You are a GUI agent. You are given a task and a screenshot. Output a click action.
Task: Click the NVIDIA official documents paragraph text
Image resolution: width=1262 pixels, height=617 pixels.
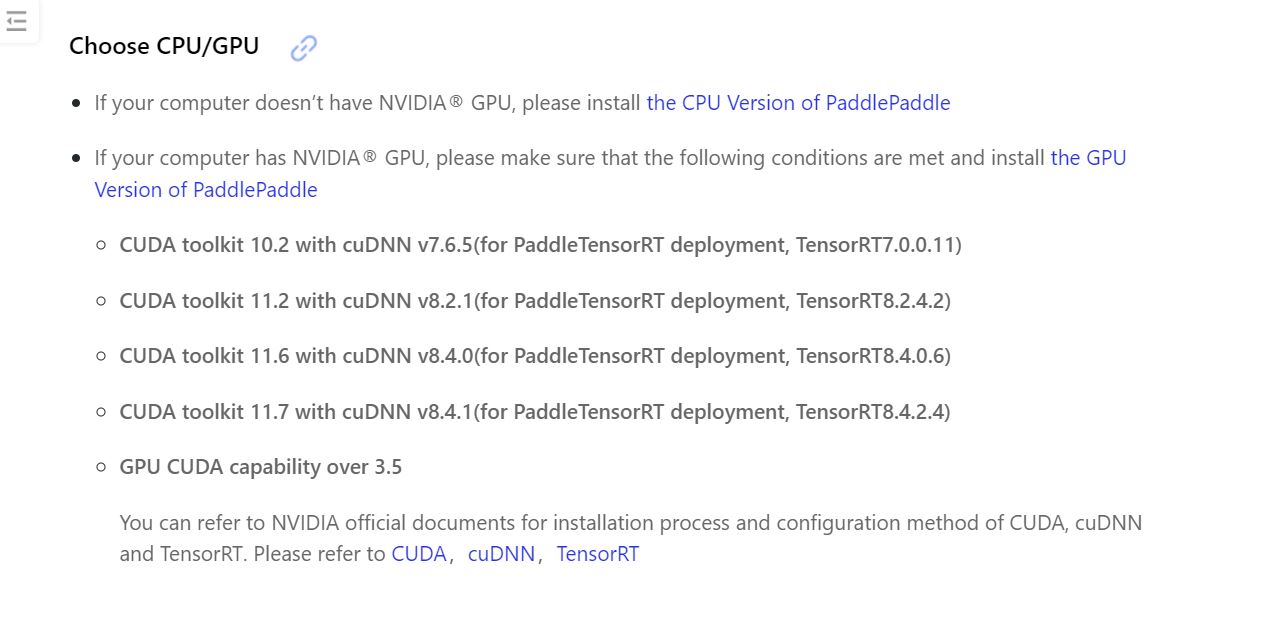tap(630, 538)
